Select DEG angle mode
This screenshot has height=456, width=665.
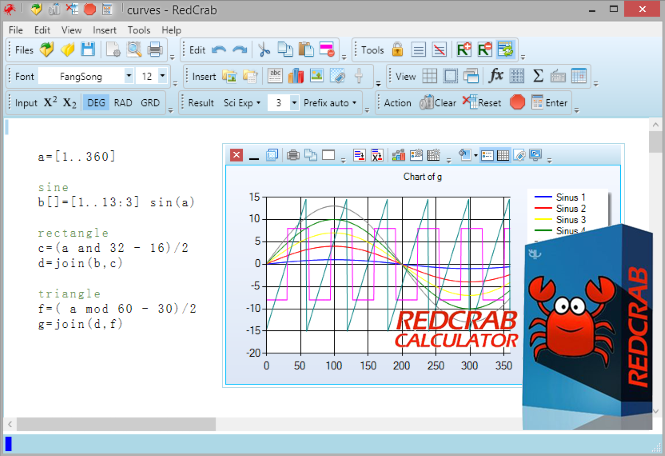96,102
